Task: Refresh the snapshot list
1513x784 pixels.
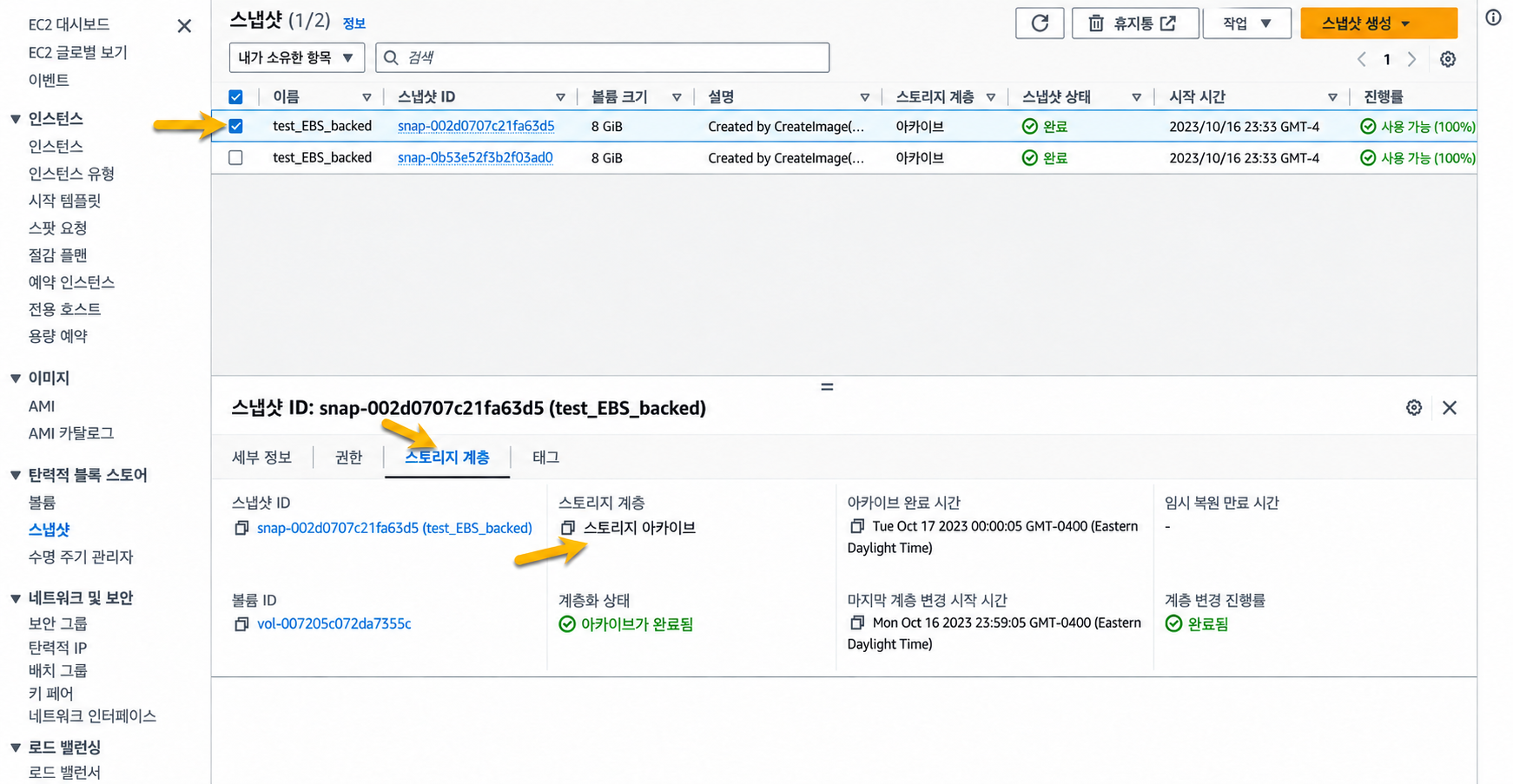Action: coord(1040,23)
